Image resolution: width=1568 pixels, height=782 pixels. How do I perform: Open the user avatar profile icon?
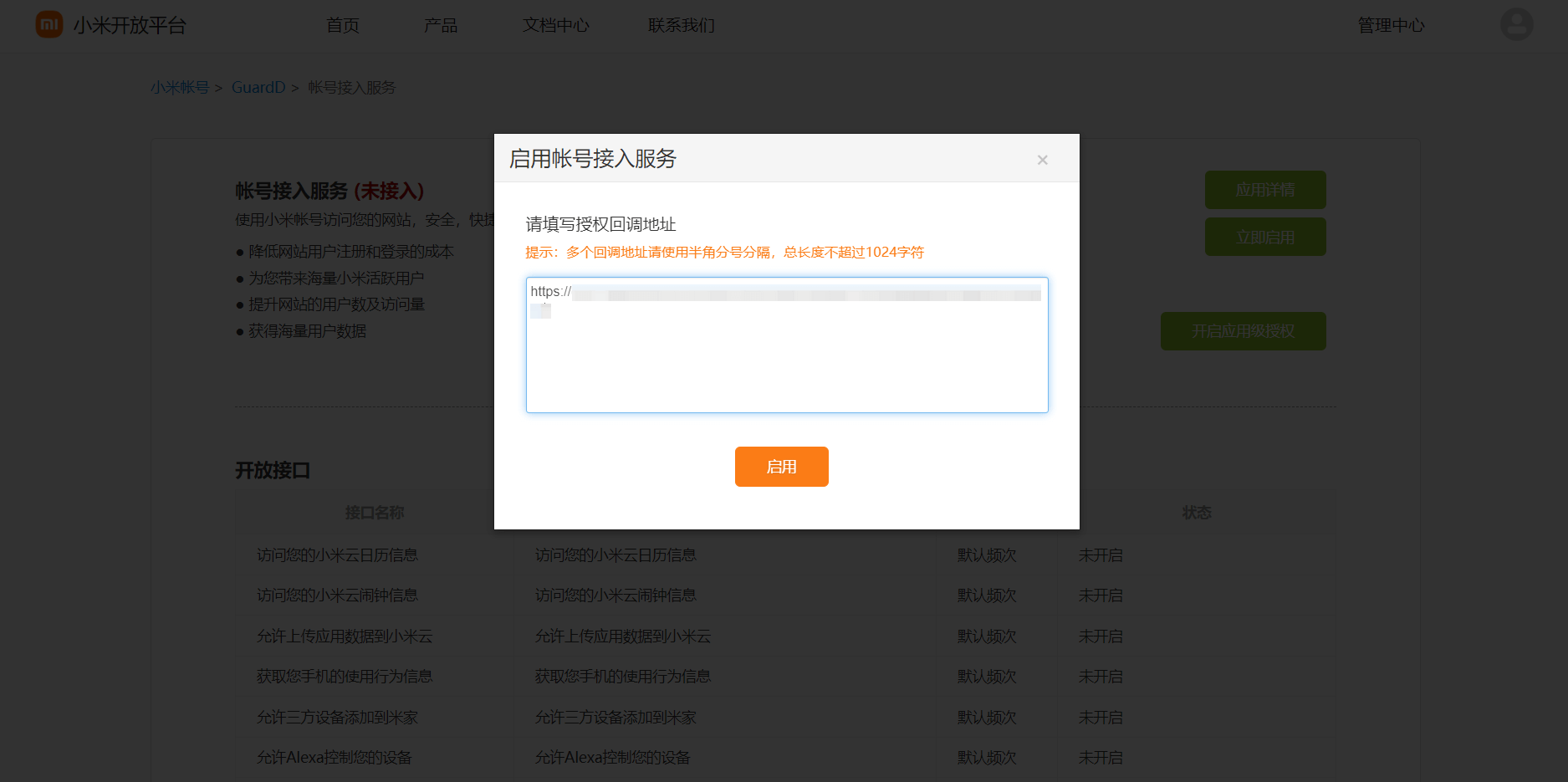pyautogui.click(x=1516, y=24)
